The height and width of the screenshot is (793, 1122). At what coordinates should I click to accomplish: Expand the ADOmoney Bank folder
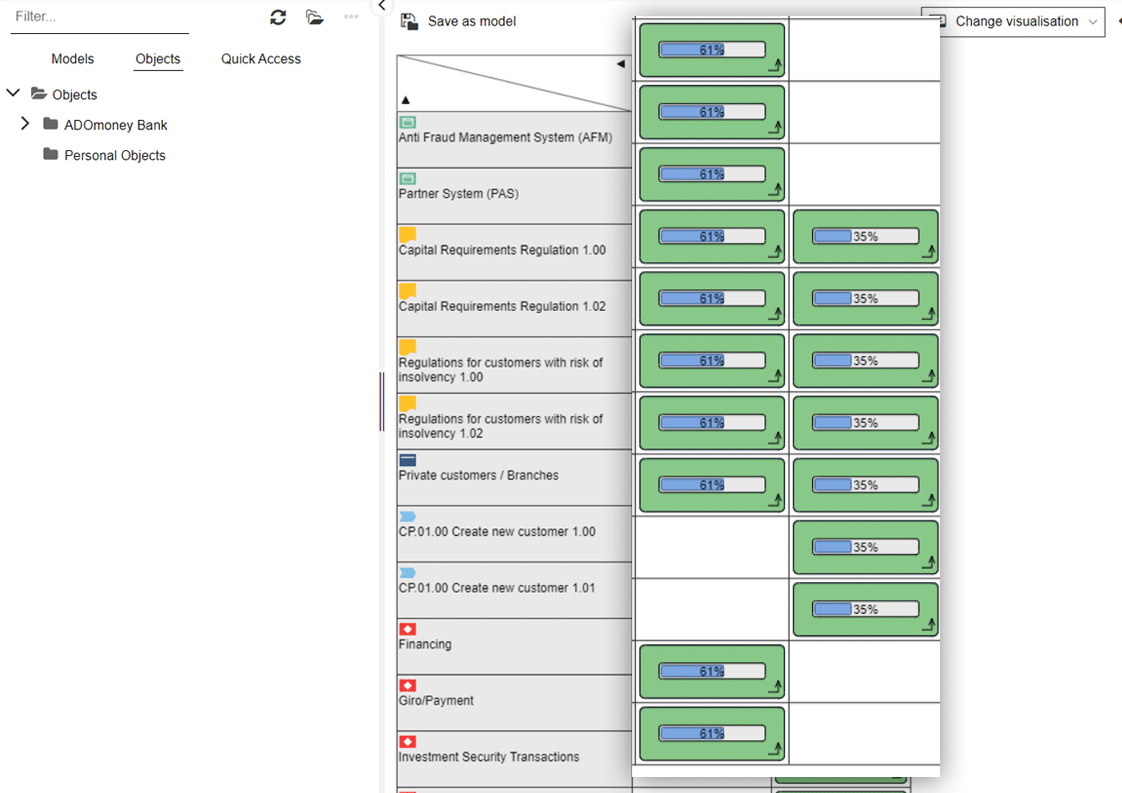(x=25, y=124)
